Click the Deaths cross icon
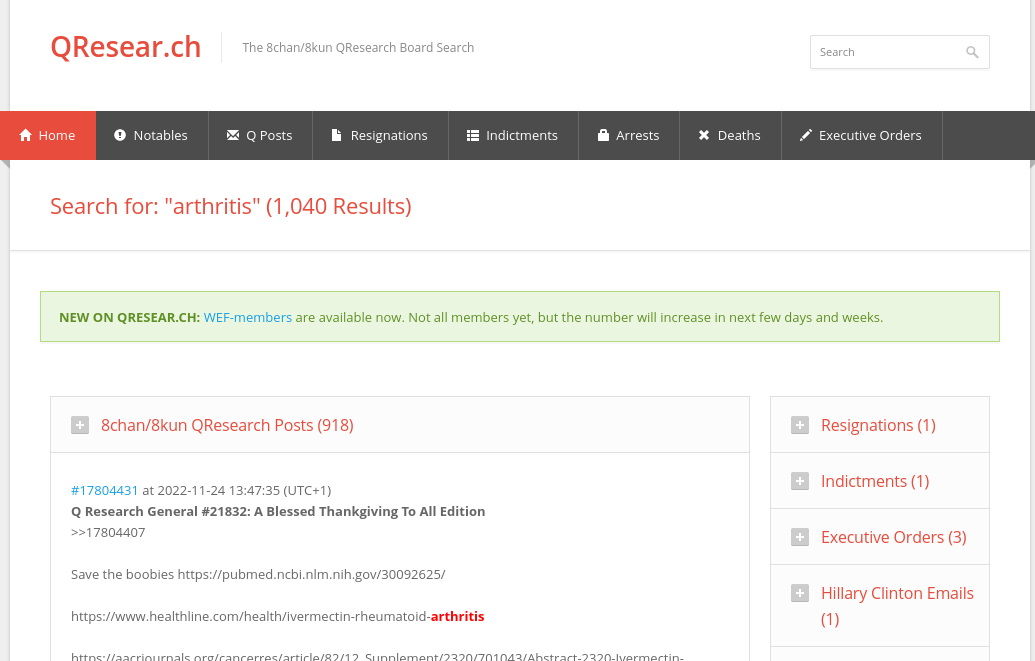Image resolution: width=1035 pixels, height=661 pixels. (x=704, y=135)
